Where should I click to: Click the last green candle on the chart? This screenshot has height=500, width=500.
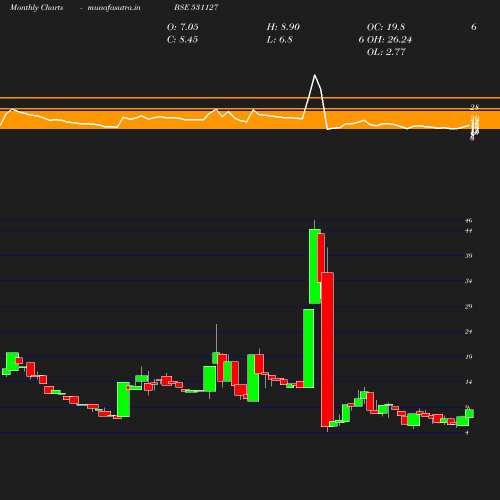[469, 414]
